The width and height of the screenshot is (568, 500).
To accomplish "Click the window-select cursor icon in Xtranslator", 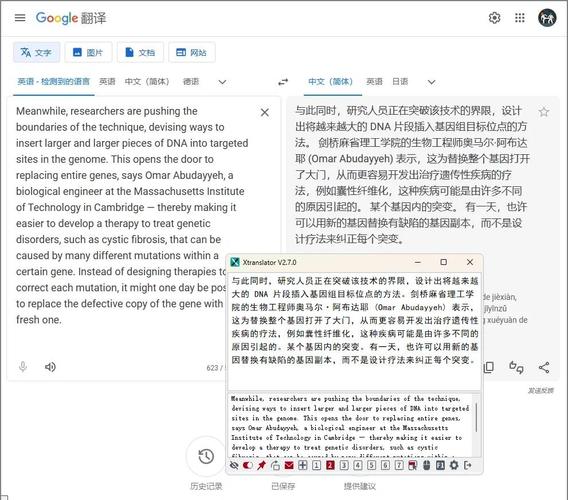I will (413, 466).
